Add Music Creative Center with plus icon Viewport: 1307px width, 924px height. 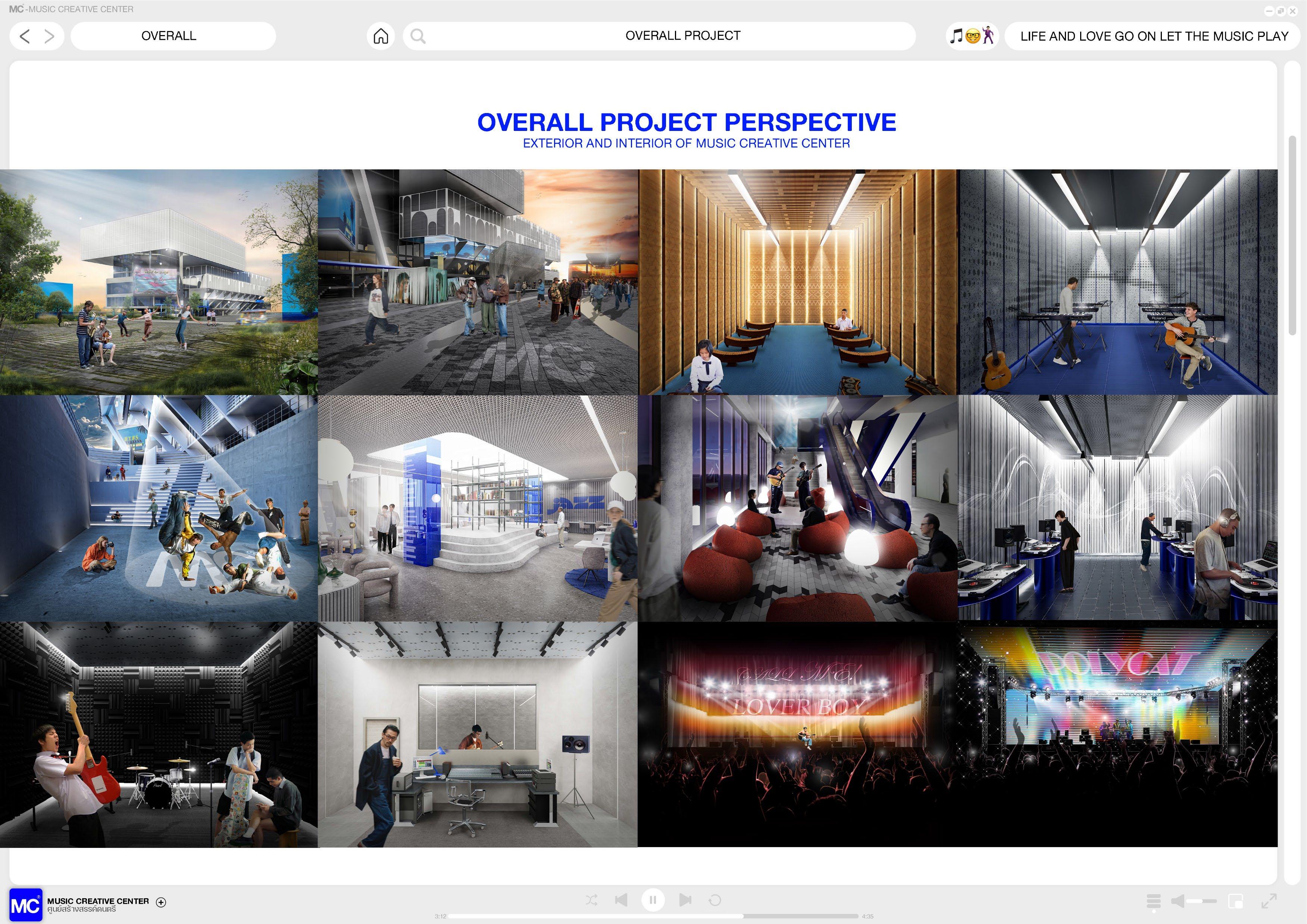click(x=161, y=902)
